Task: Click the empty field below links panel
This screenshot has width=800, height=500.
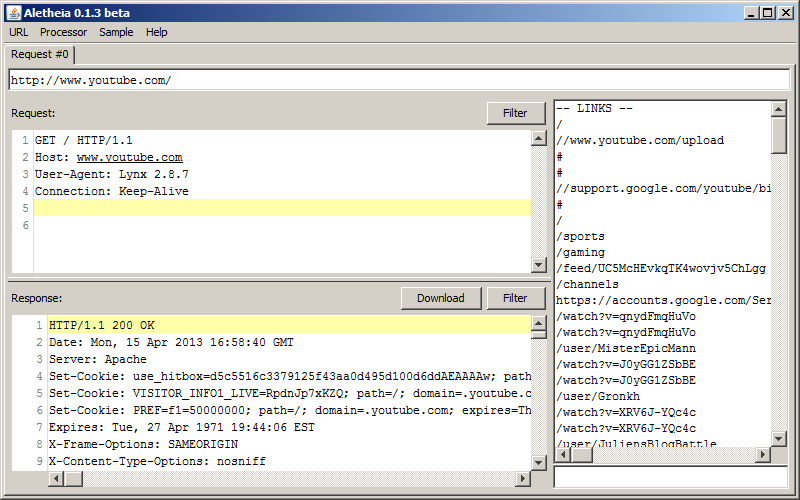Action: coord(671,477)
